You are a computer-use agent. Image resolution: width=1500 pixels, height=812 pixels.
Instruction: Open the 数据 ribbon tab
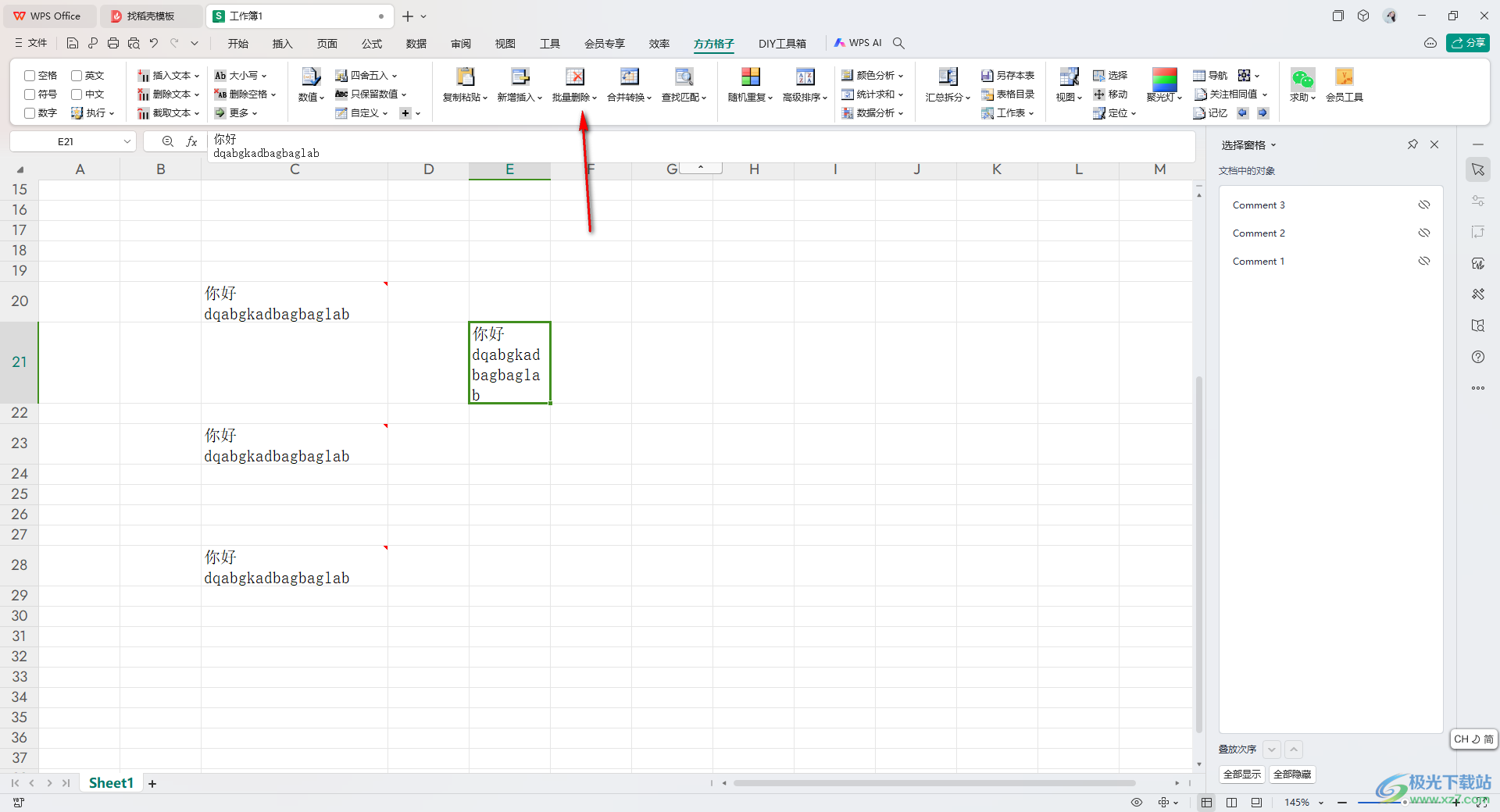[416, 44]
